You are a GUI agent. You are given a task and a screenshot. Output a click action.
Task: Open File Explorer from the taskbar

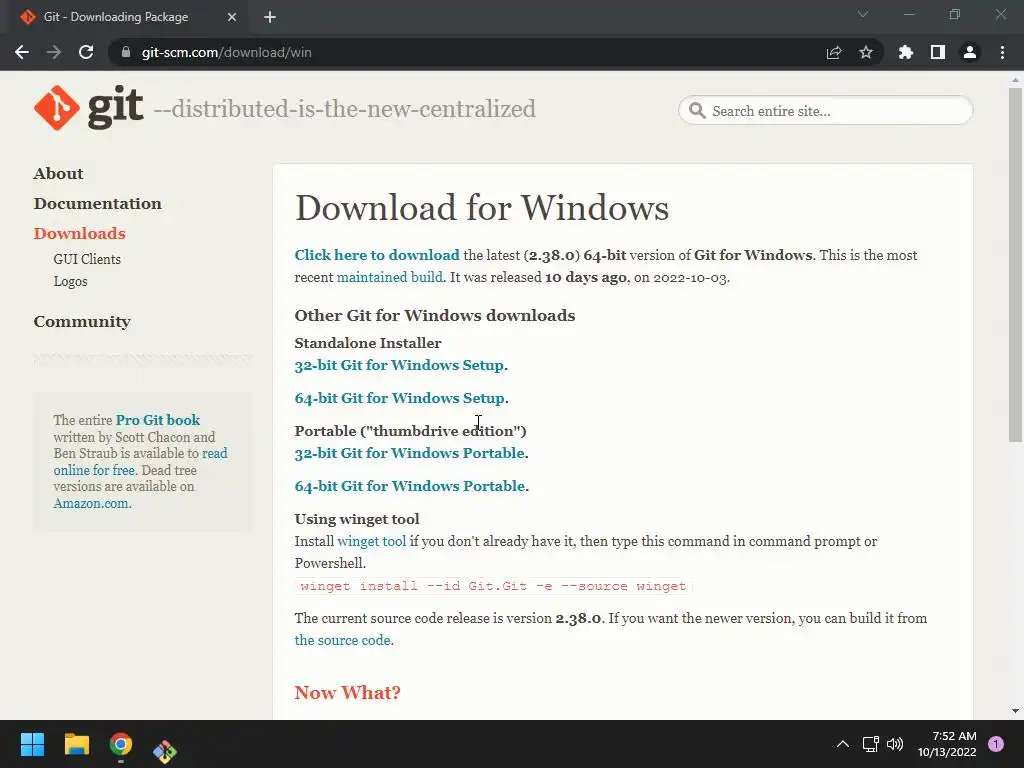(x=76, y=744)
